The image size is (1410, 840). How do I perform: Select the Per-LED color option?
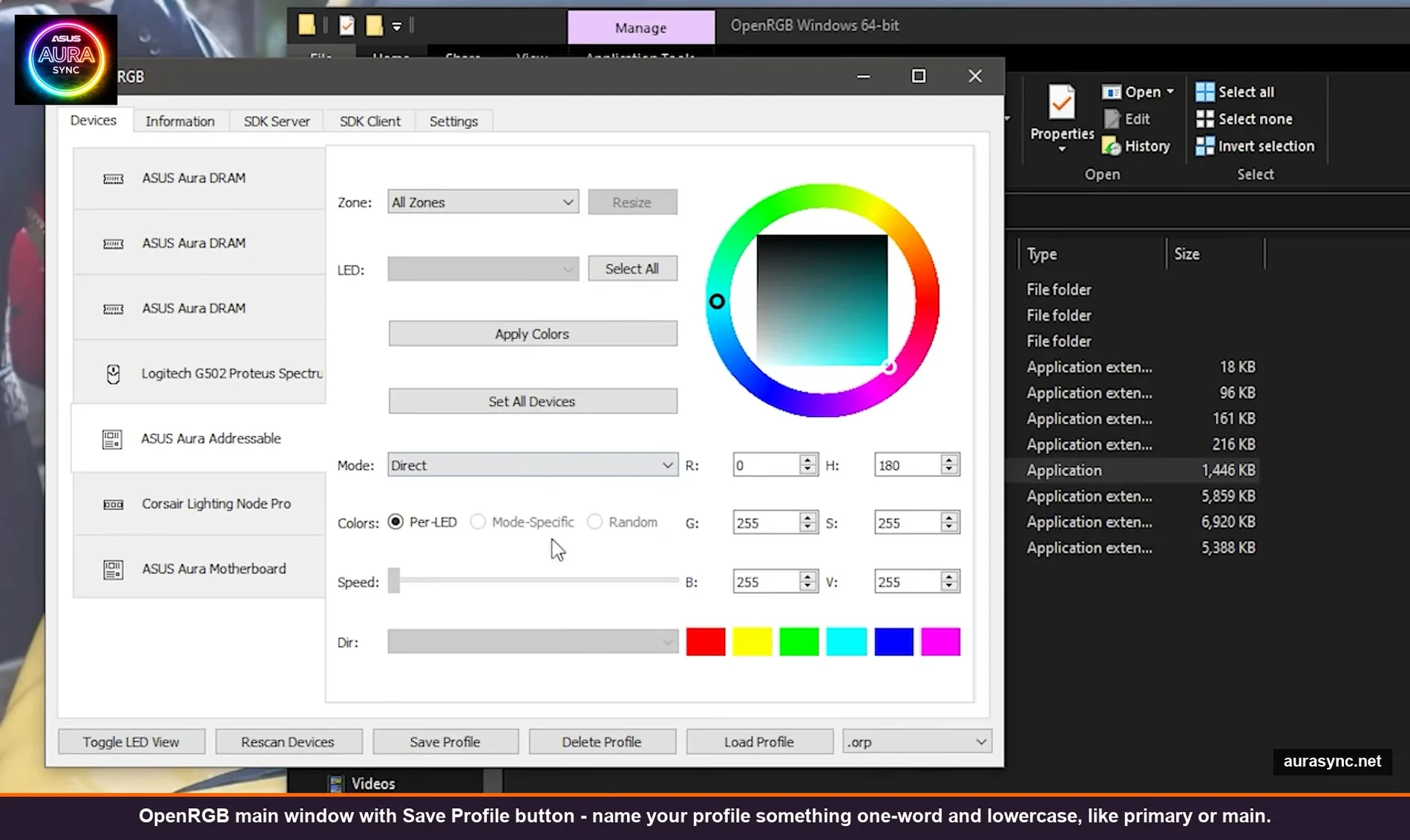(x=396, y=522)
